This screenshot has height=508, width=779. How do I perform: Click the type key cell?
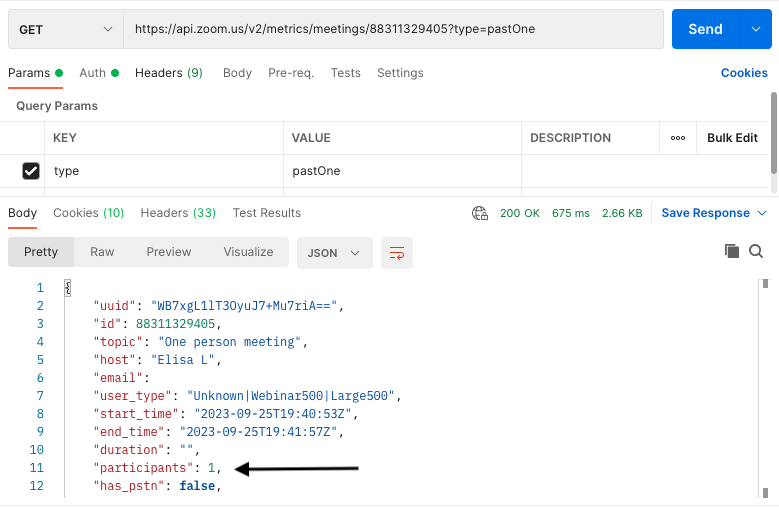point(164,171)
